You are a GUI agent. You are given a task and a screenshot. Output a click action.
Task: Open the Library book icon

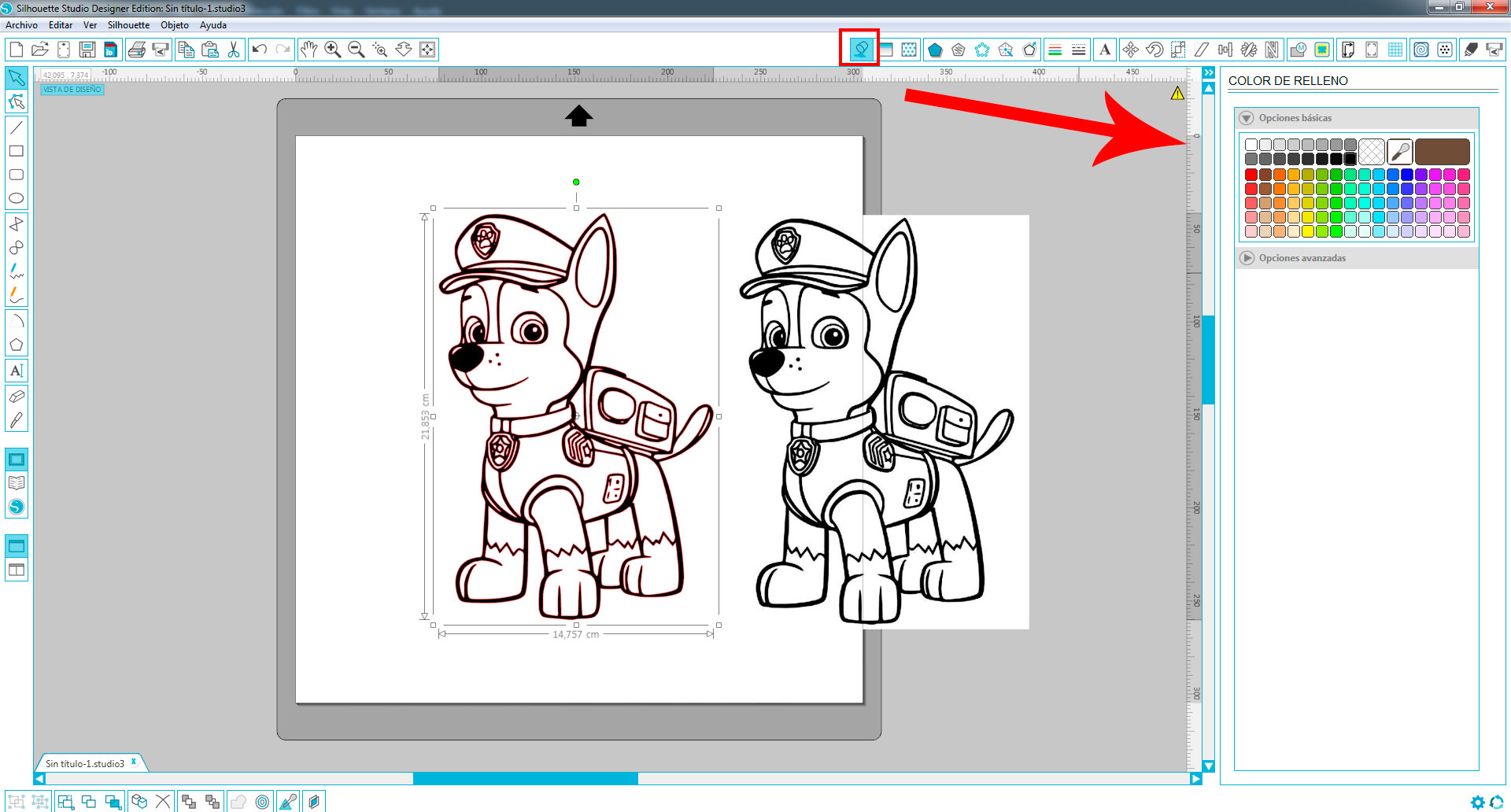point(17,483)
